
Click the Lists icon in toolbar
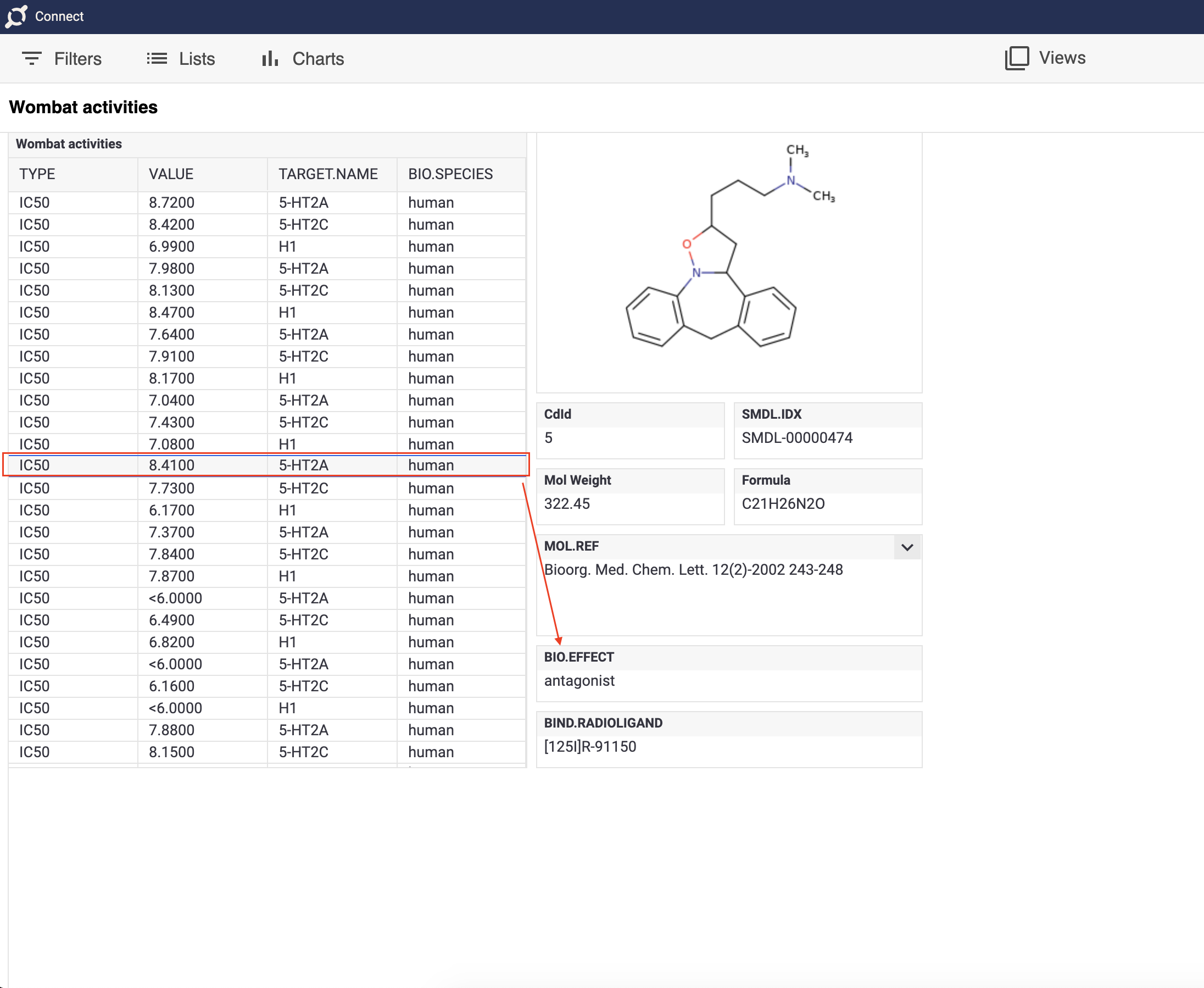pyautogui.click(x=155, y=58)
